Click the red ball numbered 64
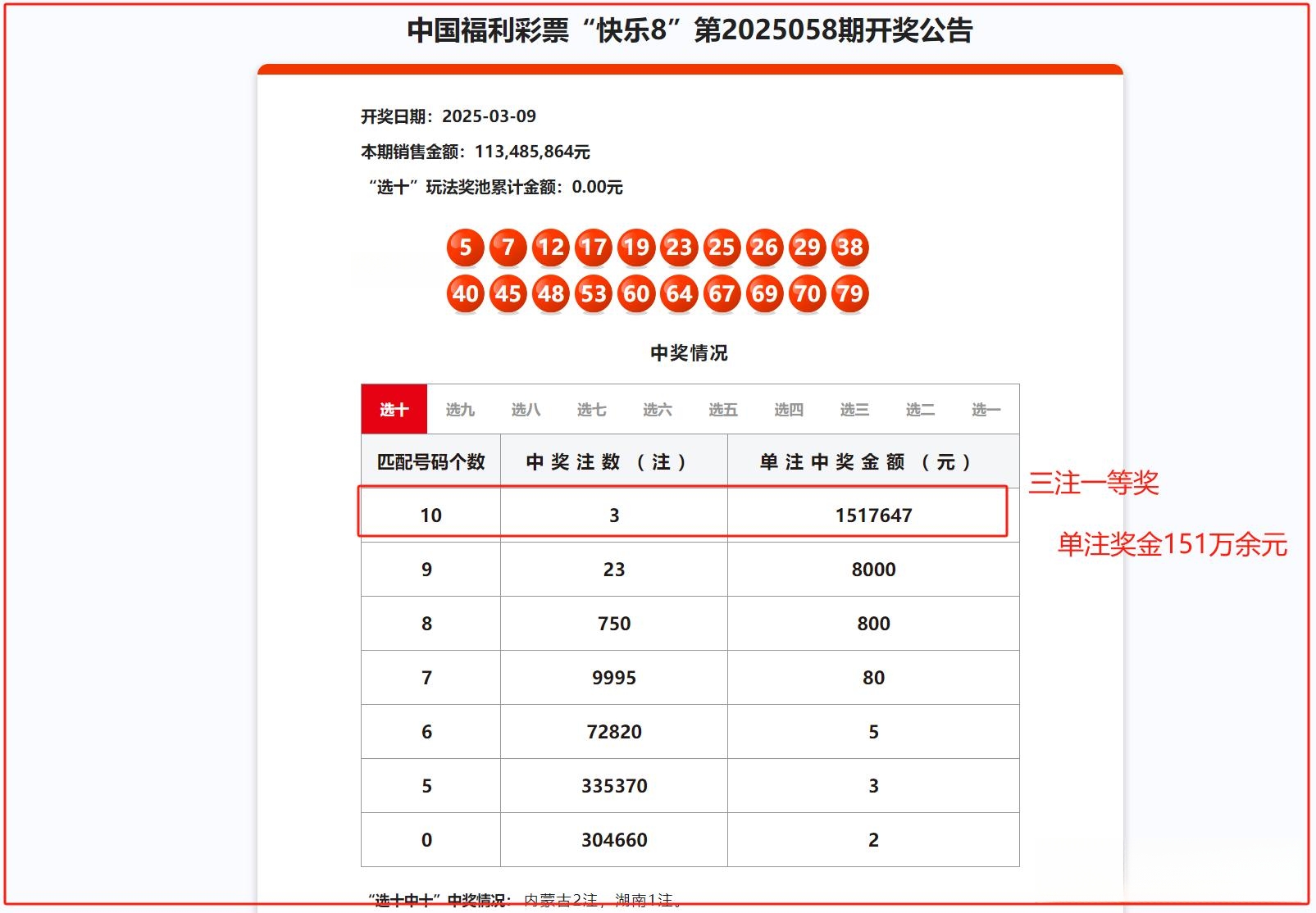 679,293
